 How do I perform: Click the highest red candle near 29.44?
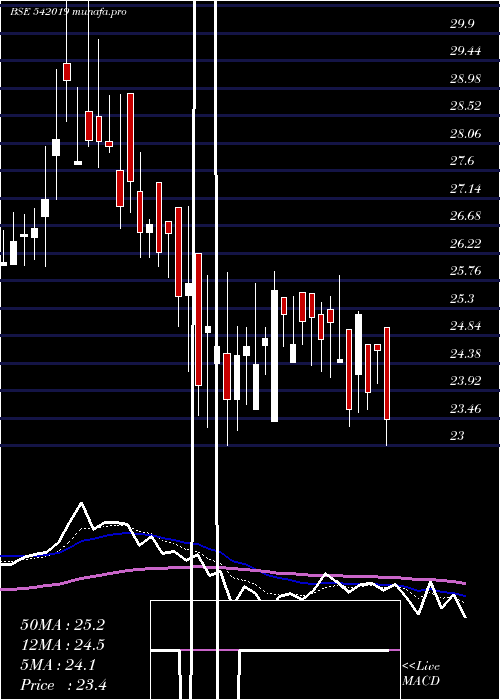[67, 72]
